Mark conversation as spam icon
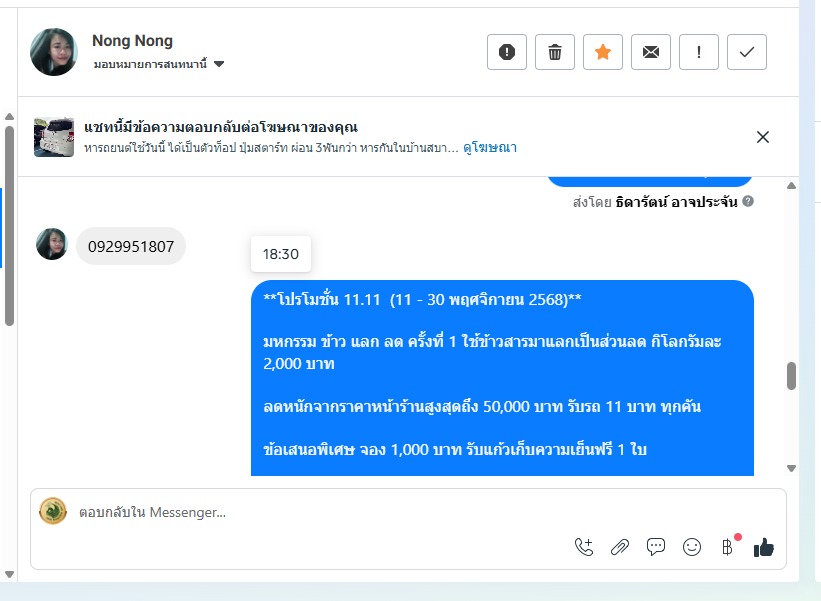This screenshot has width=821, height=601. (x=507, y=52)
